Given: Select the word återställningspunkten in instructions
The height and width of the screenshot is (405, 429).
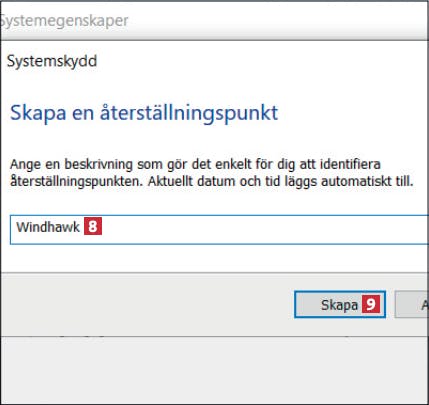Looking at the screenshot, I should tap(77, 182).
